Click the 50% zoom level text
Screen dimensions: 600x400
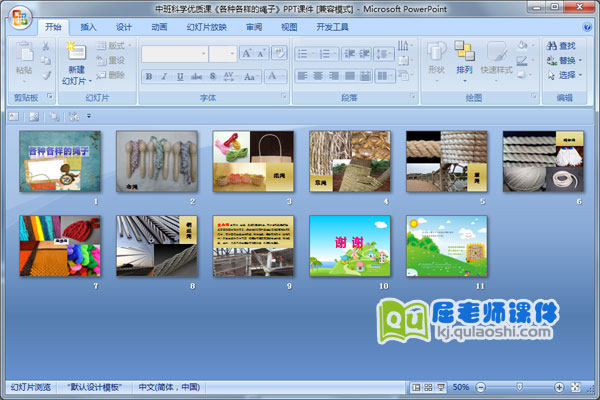click(x=461, y=387)
